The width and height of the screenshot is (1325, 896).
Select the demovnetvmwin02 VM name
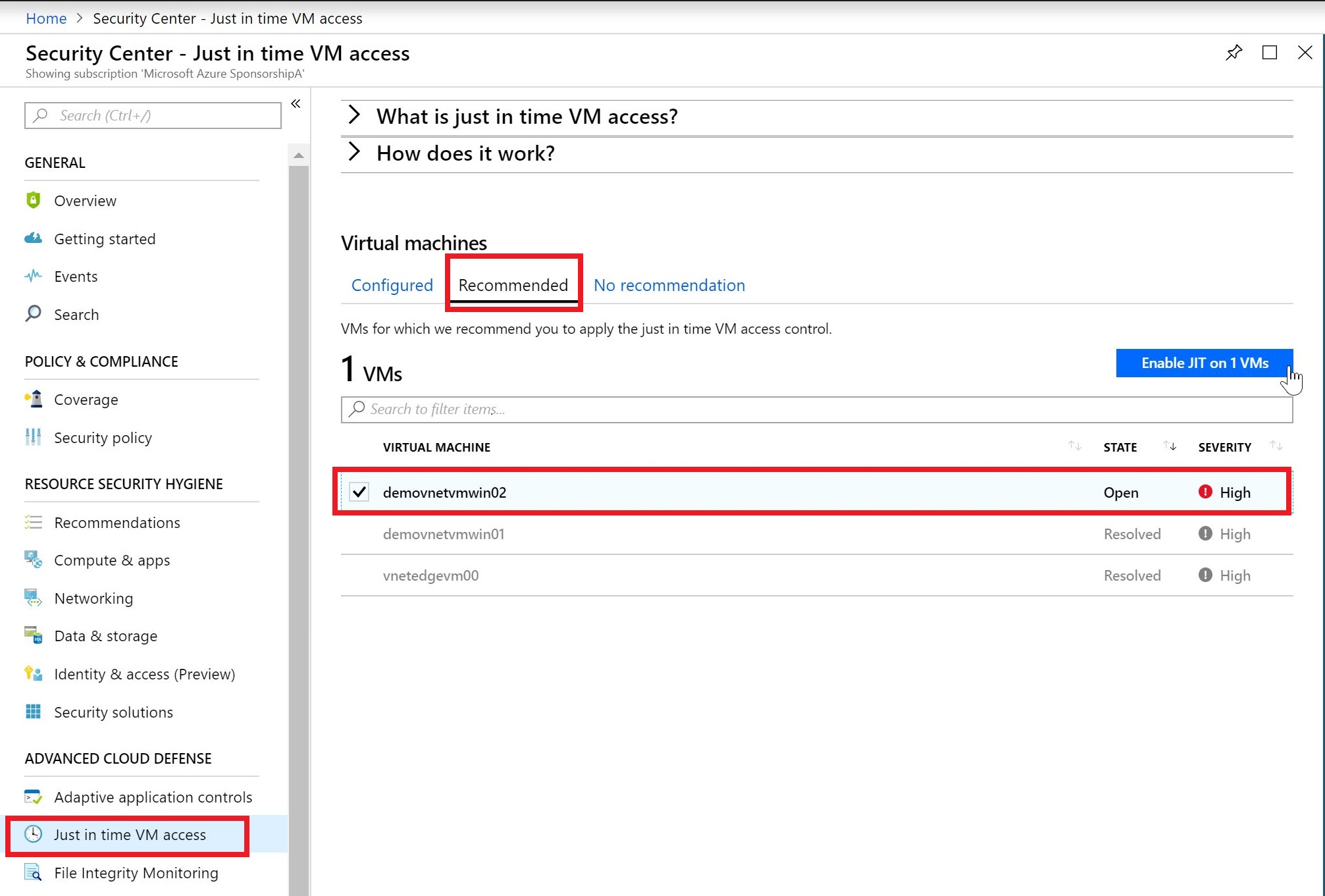(444, 492)
